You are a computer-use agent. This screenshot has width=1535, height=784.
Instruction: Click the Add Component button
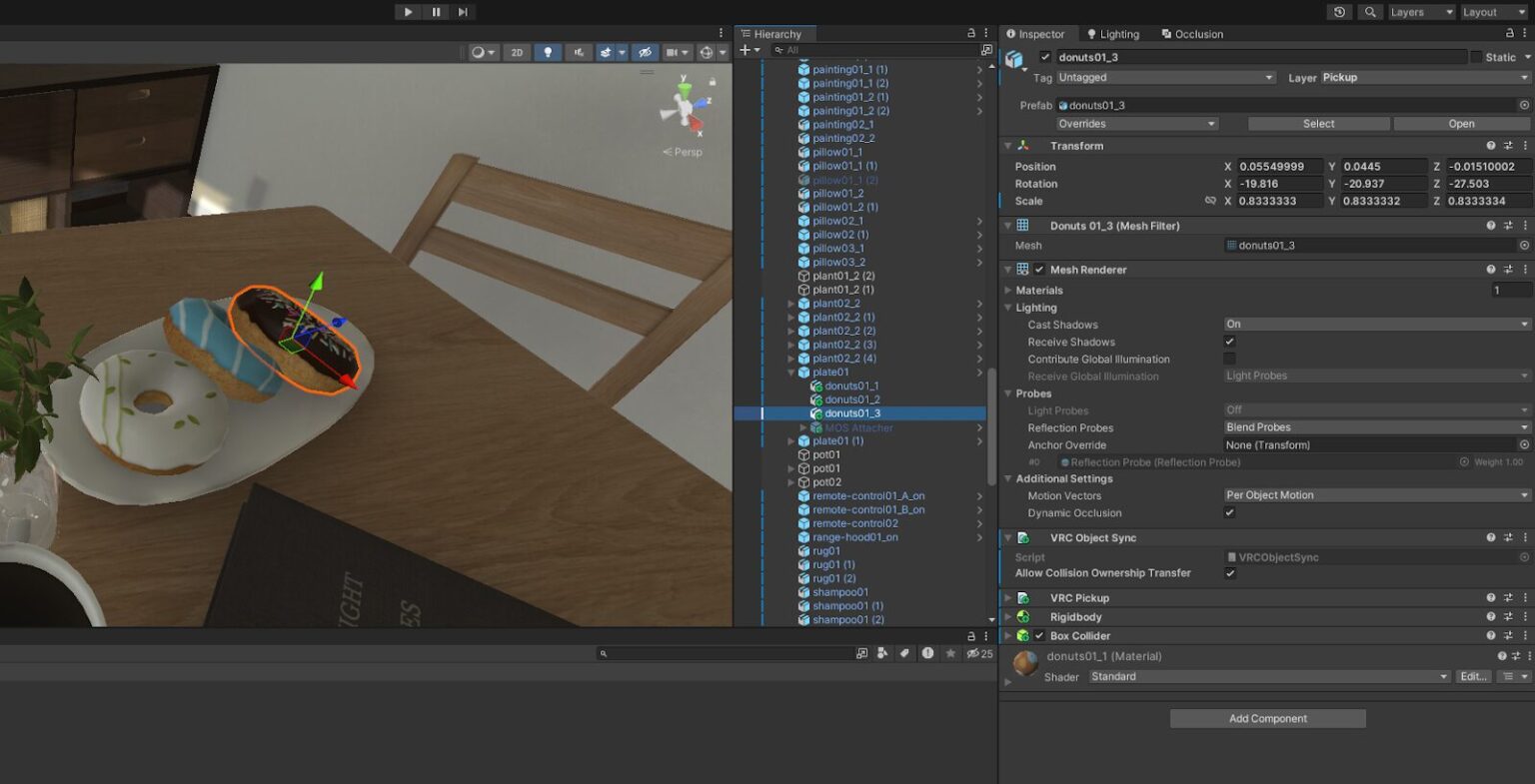pyautogui.click(x=1267, y=719)
